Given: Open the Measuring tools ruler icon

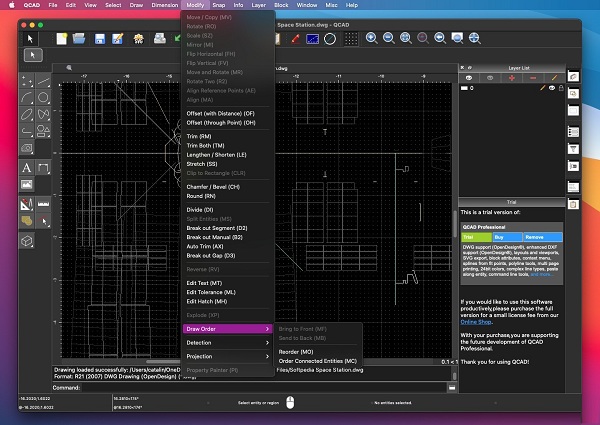Looking at the screenshot, I should point(43,204).
